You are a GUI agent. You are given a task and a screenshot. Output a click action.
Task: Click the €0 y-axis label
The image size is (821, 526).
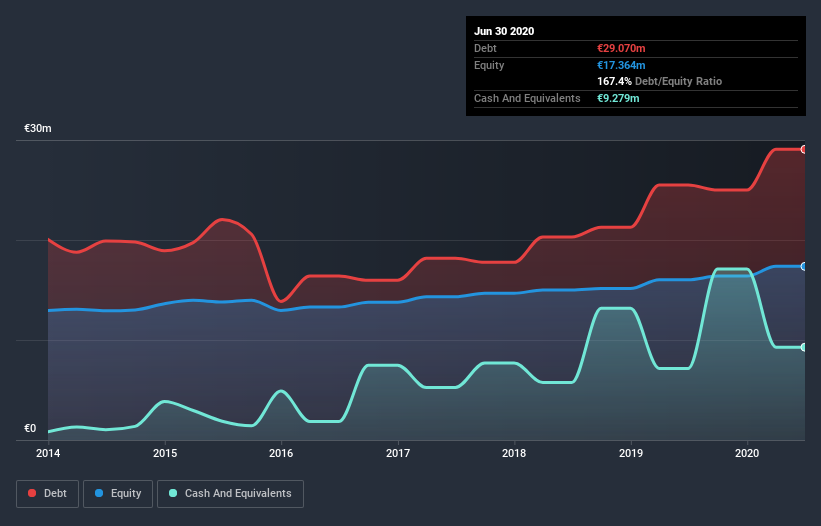pyautogui.click(x=30, y=428)
